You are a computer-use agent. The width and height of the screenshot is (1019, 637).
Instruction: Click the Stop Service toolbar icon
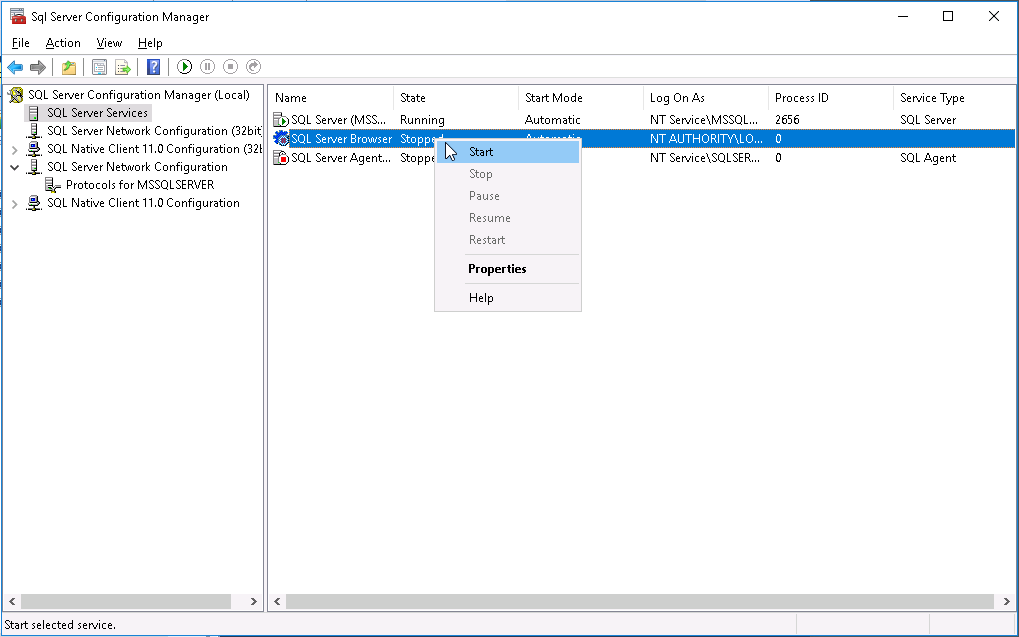tap(230, 66)
